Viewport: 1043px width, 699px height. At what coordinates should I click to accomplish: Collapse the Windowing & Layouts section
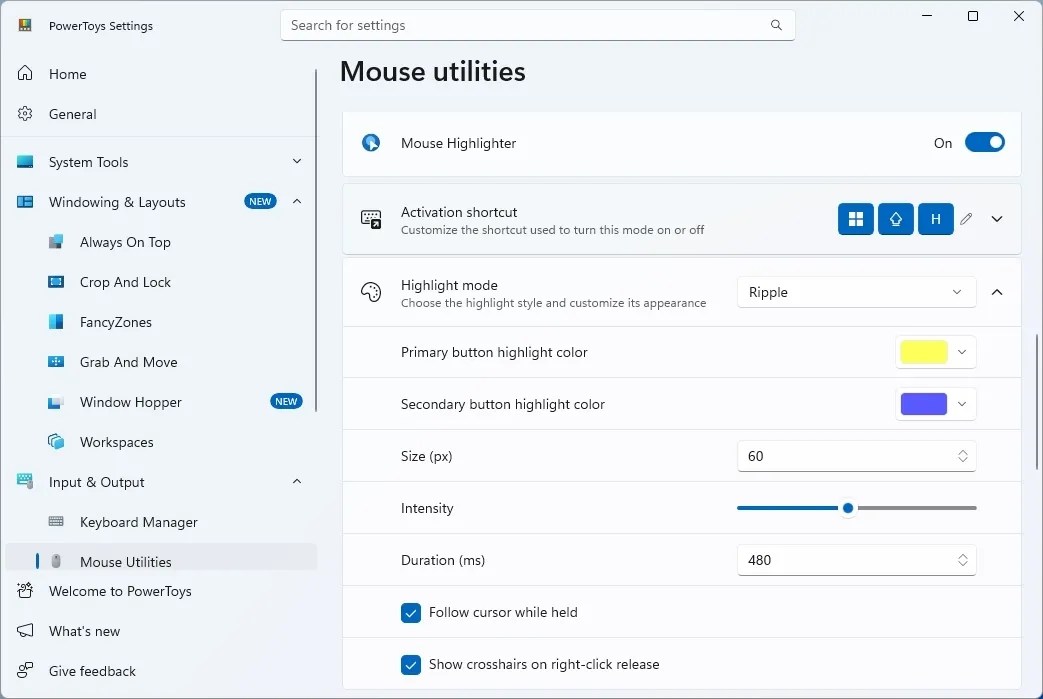[x=297, y=202]
